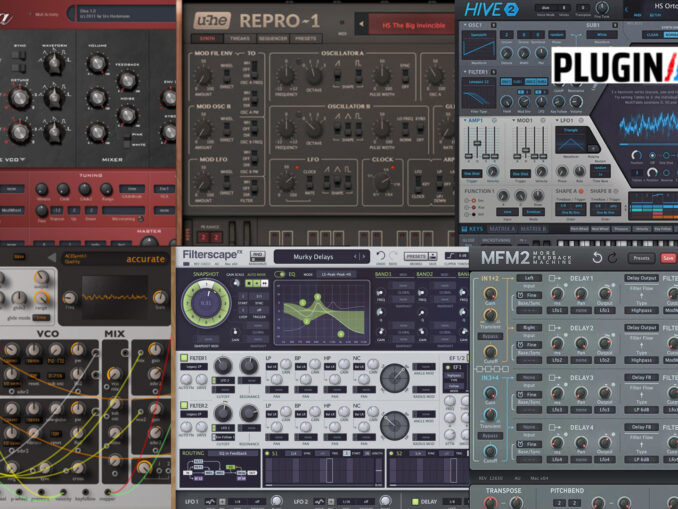Image resolution: width=678 pixels, height=509 pixels.
Task: Open Delay1 filter type dropdown showing Highpass
Action: [x=641, y=311]
